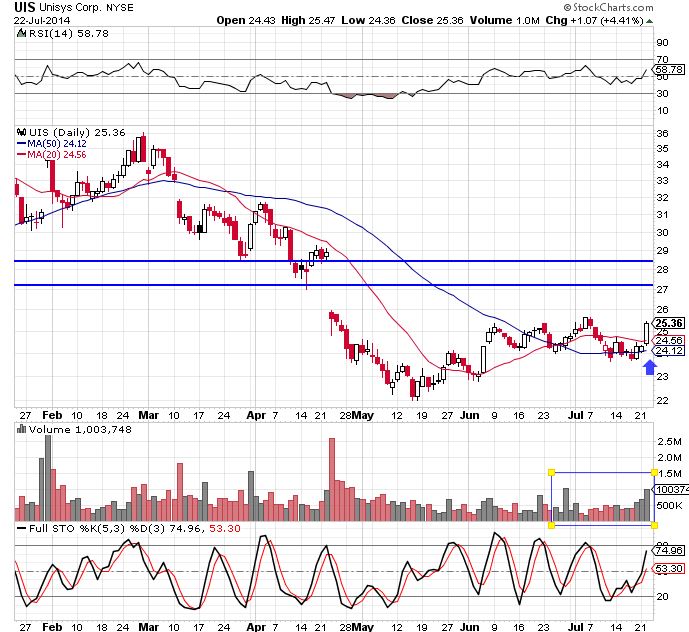Image resolution: width=689 pixels, height=632 pixels.
Task: Click the 30 label on the price axis
Action: tap(662, 232)
